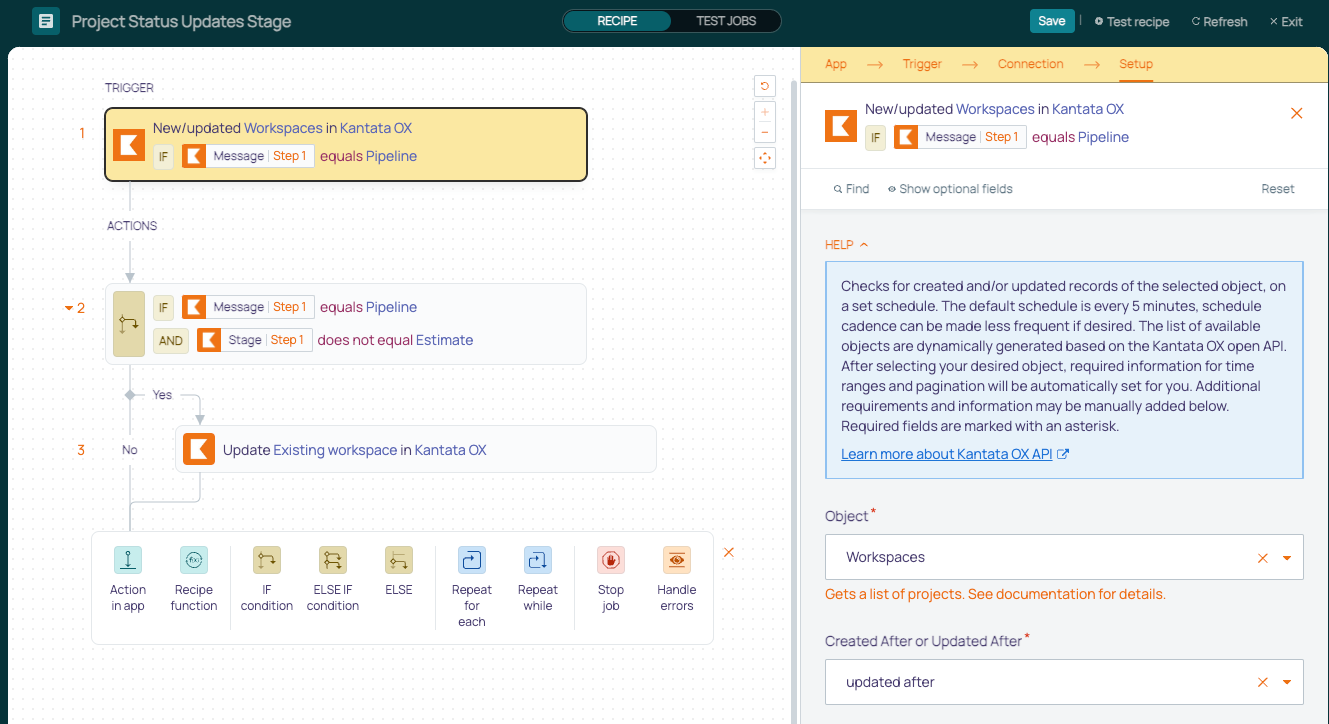Click the recipe document icon beside the title
This screenshot has height=724, width=1329.
tap(46, 21)
